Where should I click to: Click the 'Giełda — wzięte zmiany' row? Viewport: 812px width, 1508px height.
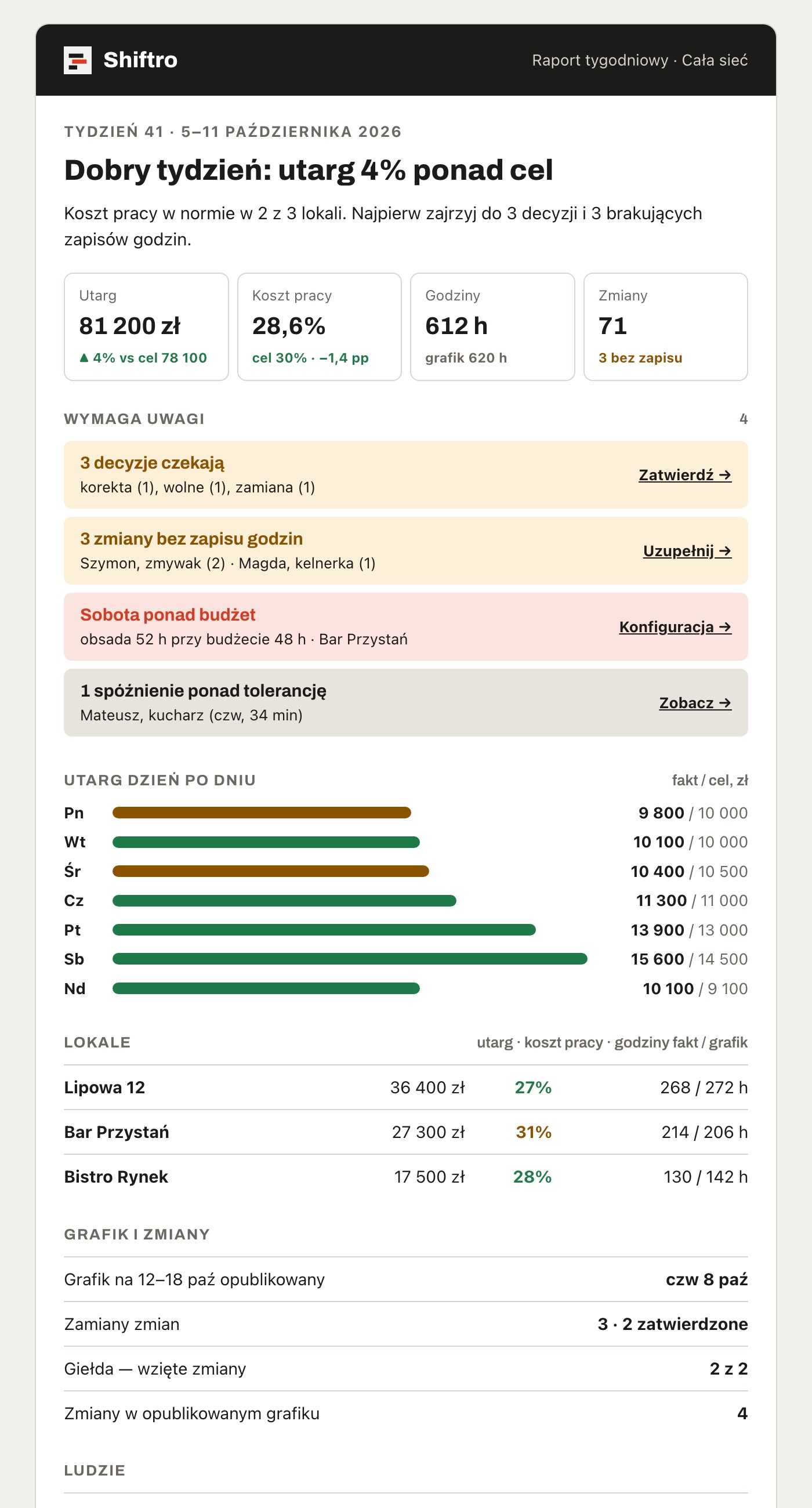[x=405, y=1369]
